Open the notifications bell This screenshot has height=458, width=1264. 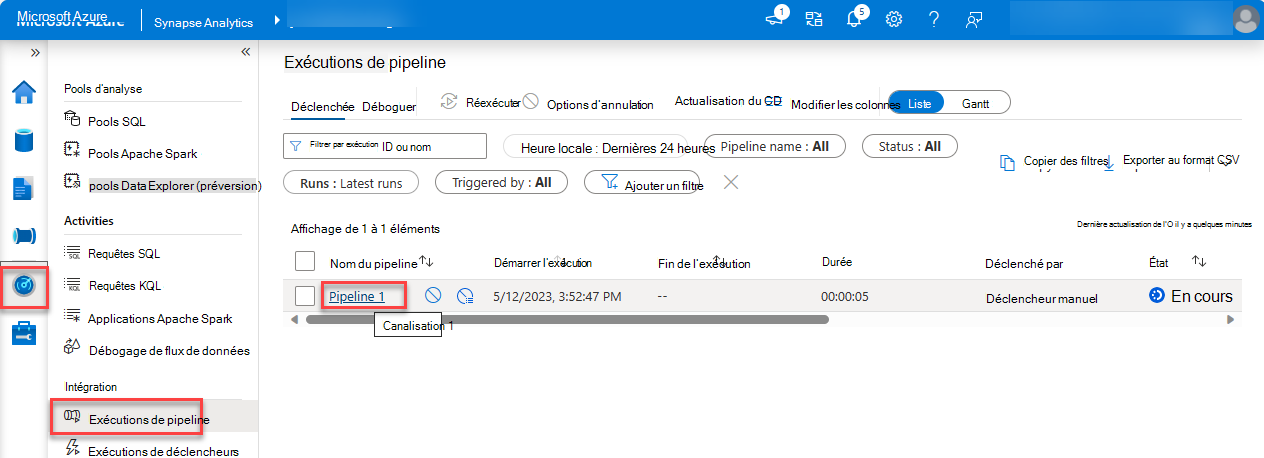pyautogui.click(x=854, y=19)
